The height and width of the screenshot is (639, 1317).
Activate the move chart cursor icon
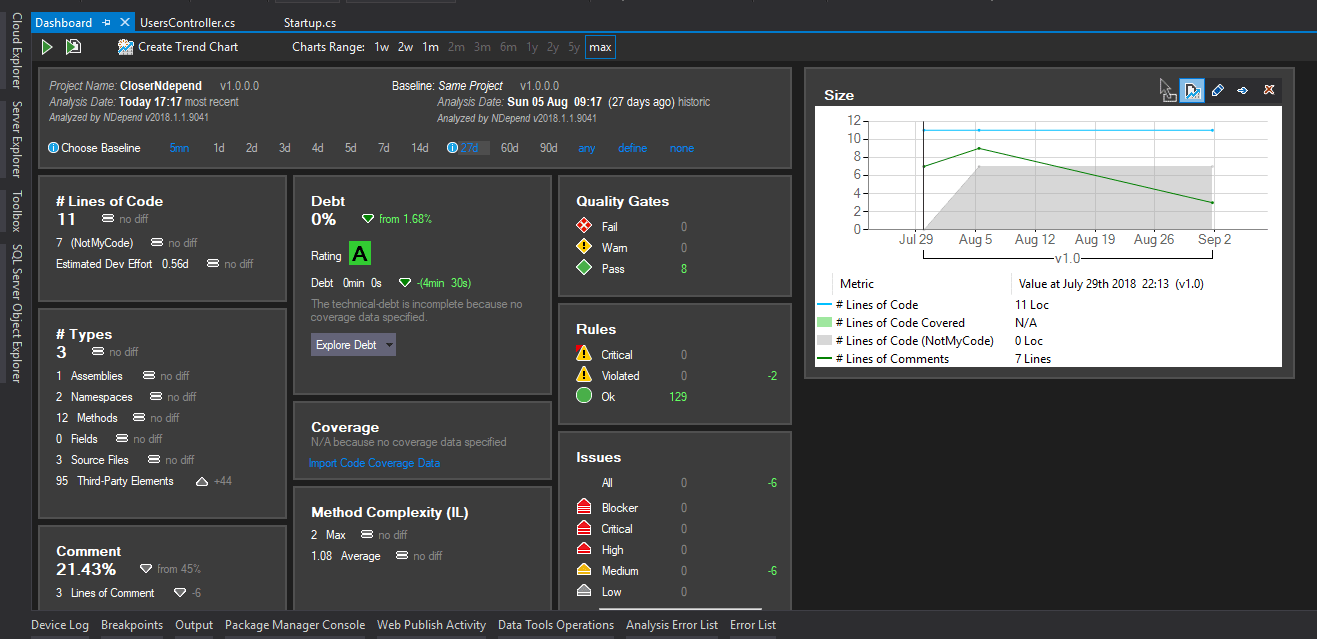(x=1167, y=90)
